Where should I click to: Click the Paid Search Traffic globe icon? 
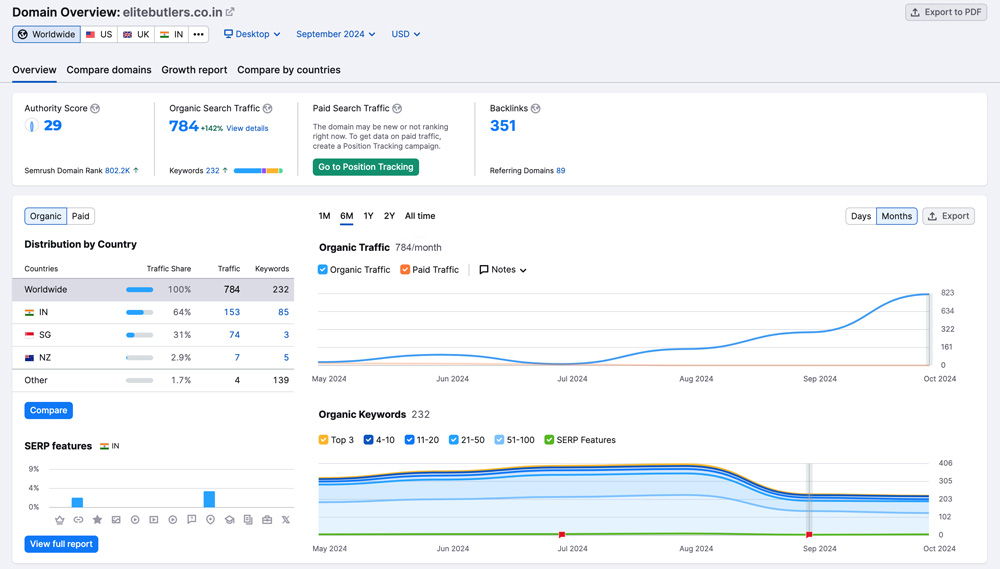pyautogui.click(x=397, y=108)
